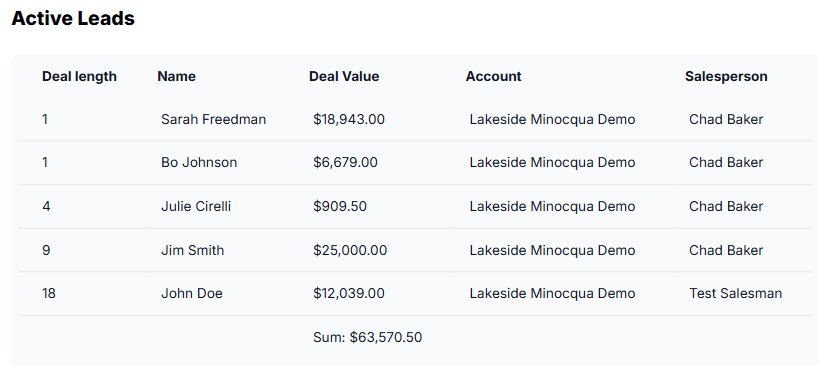The height and width of the screenshot is (372, 837).
Task: Click the $25,000.00 deal value
Action: click(x=350, y=250)
